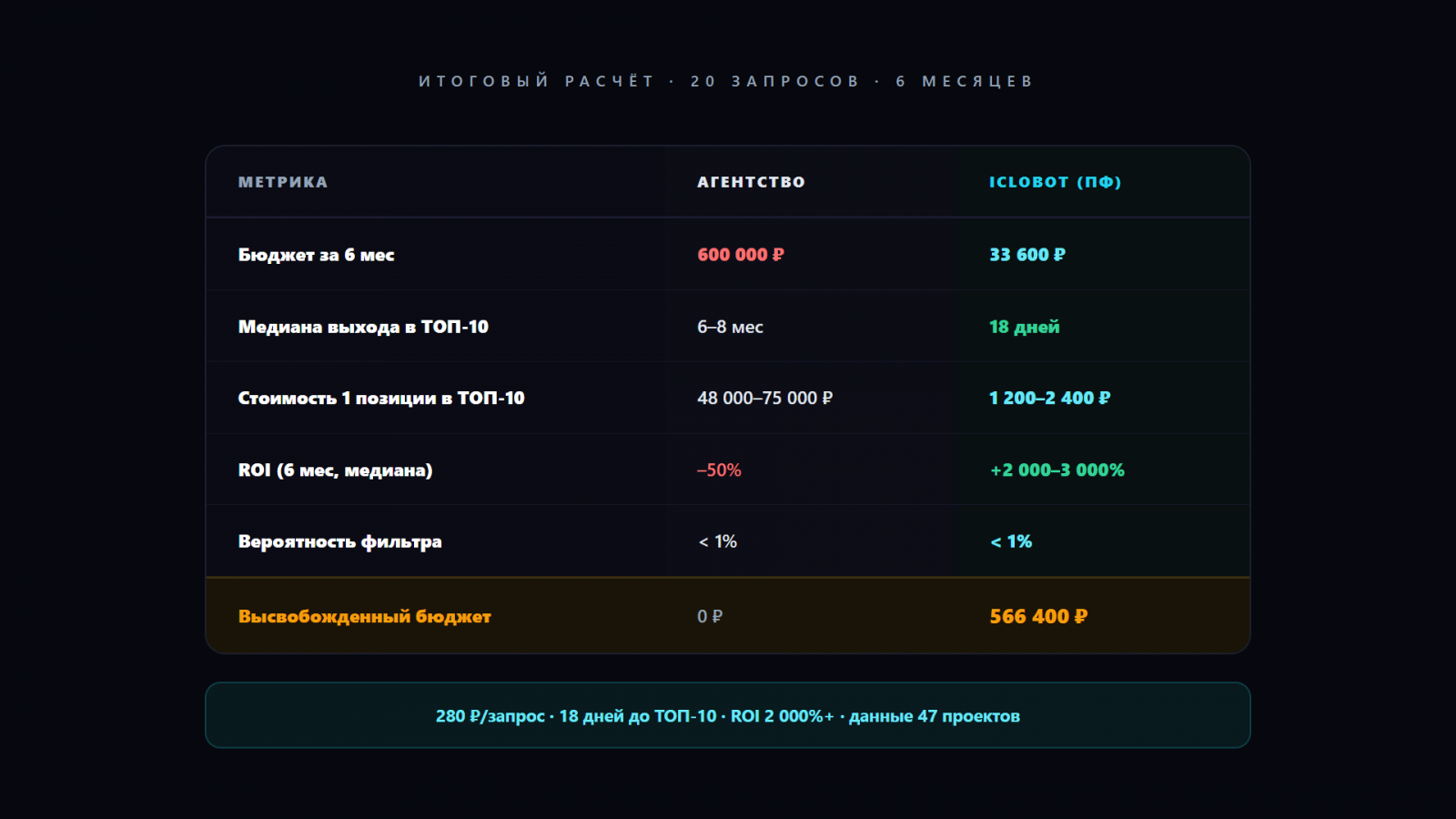Select the green "18 дней" value
1456x819 pixels.
click(x=1024, y=327)
